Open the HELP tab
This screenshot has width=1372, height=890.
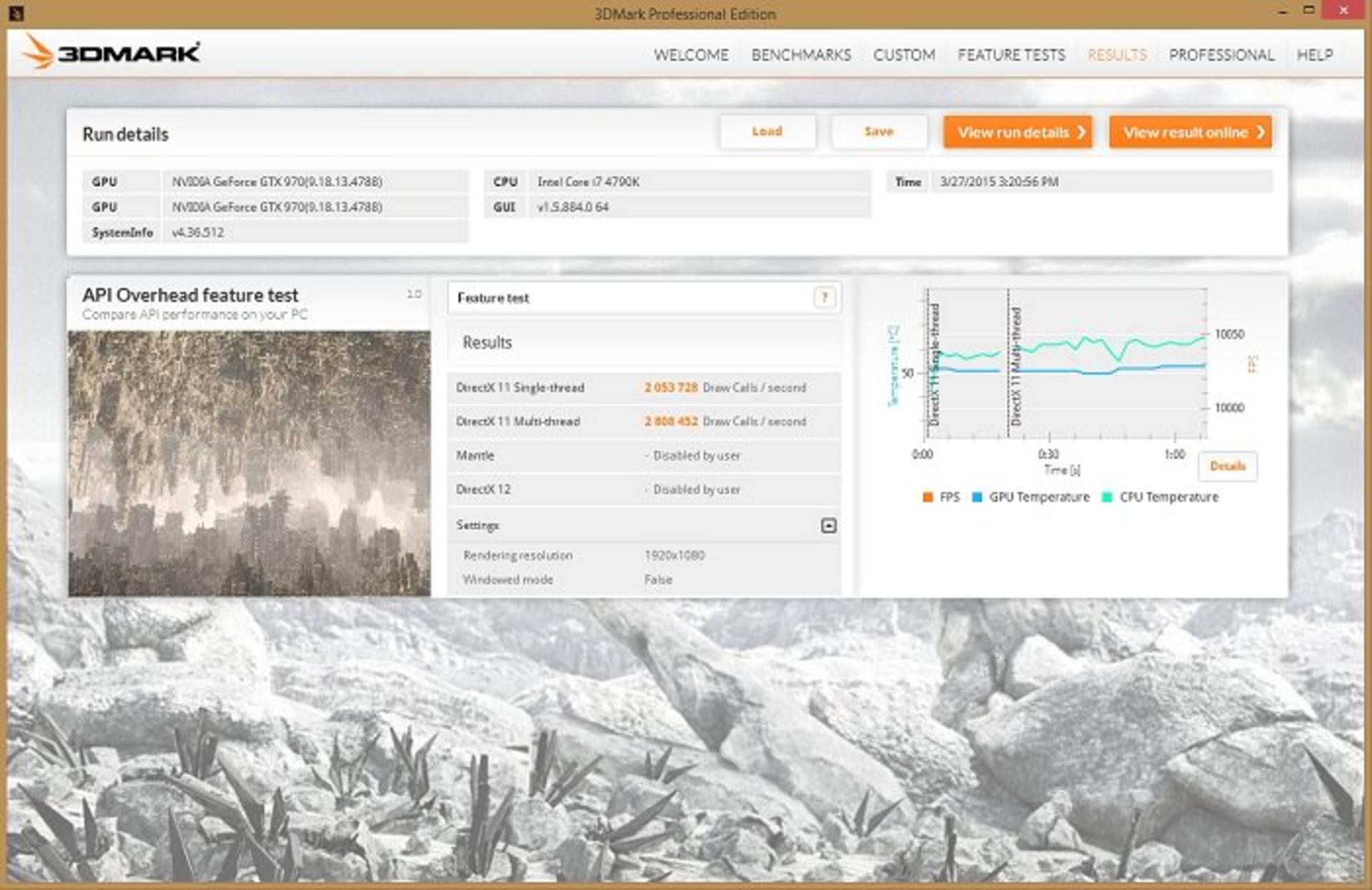[x=1315, y=55]
